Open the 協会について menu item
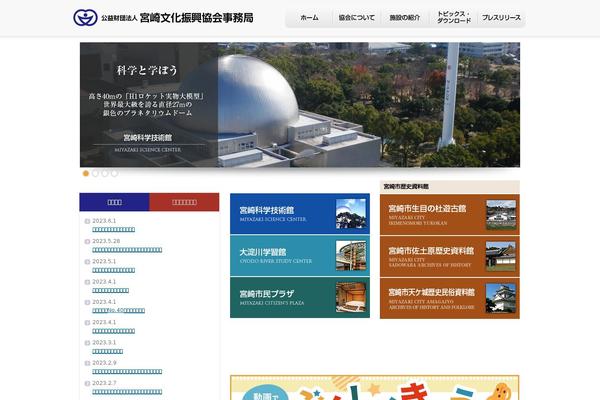The height and width of the screenshot is (400, 600). click(x=357, y=18)
